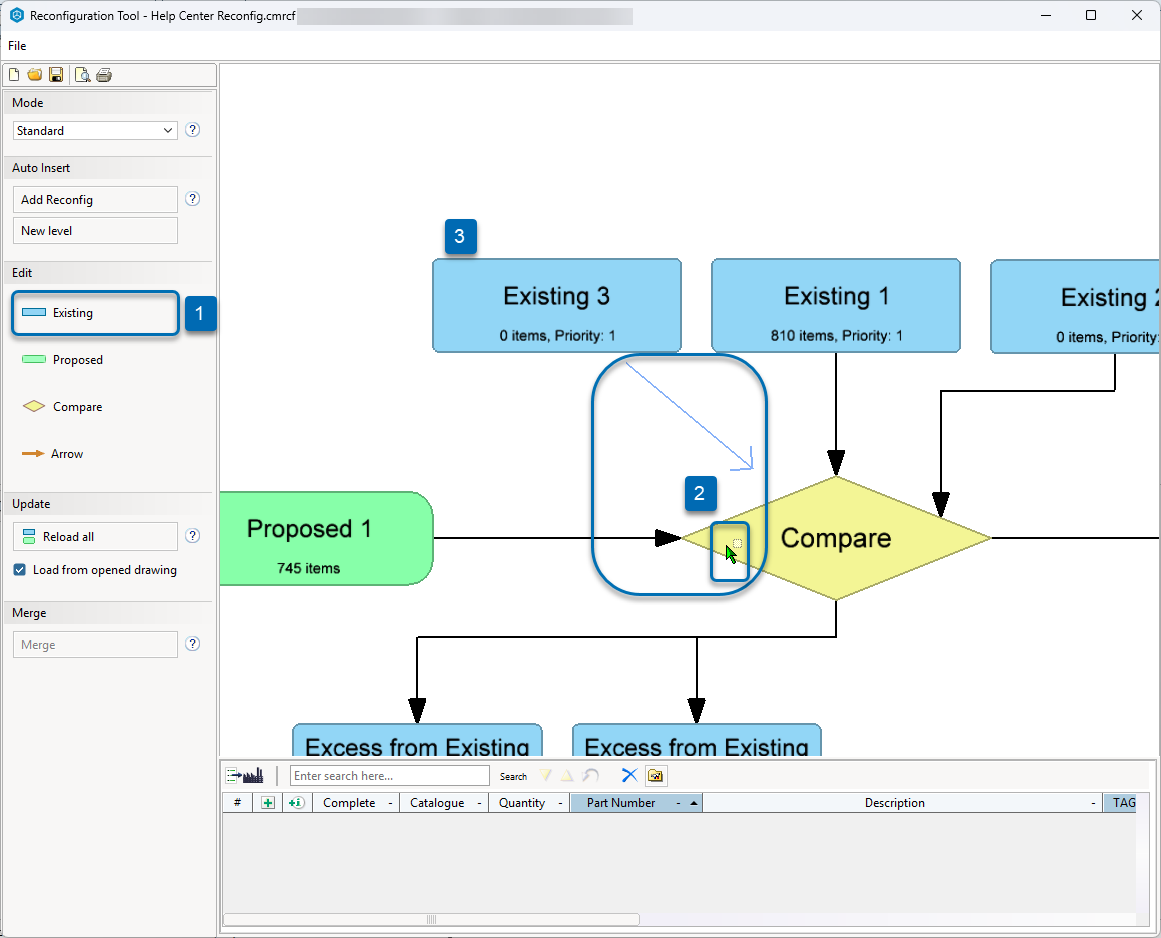Save with the floppy disk icon
This screenshot has height=938, width=1161.
56,75
